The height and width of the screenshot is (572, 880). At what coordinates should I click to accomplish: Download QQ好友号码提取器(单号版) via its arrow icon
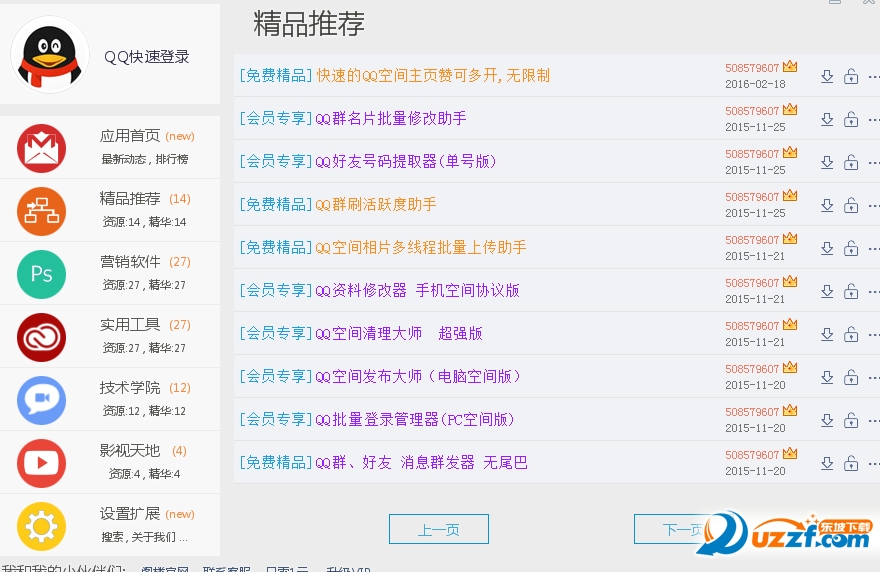[x=827, y=162]
